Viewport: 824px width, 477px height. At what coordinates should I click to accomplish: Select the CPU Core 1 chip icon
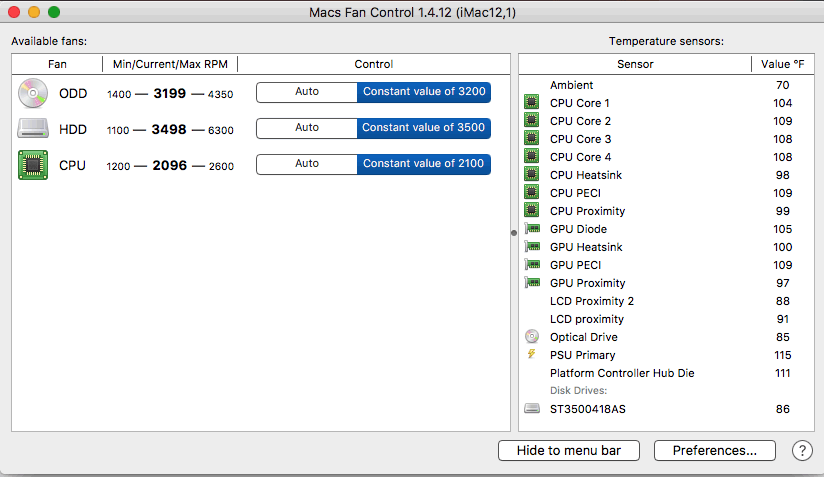point(532,102)
